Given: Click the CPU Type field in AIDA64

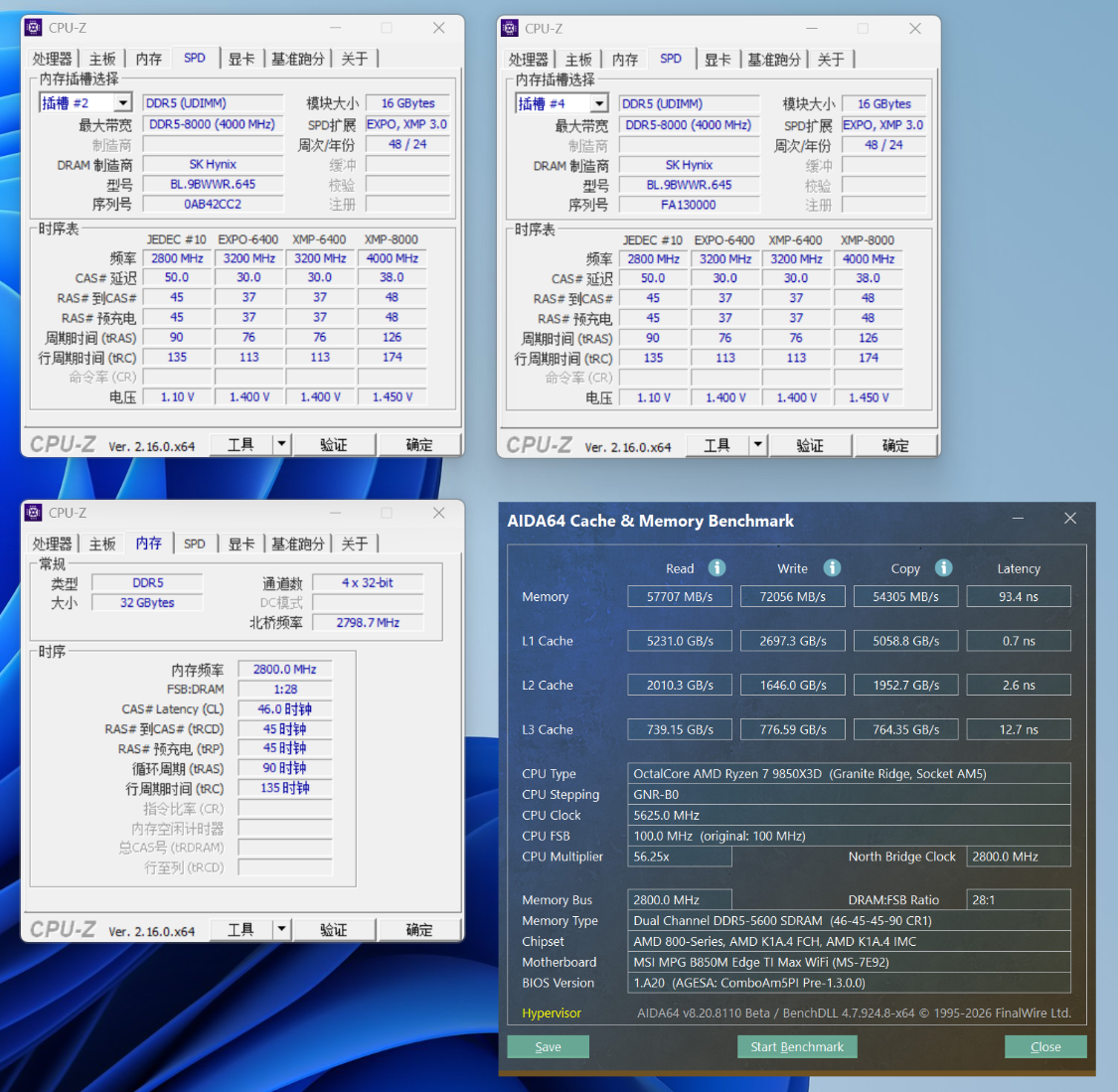Looking at the screenshot, I should click(x=850, y=773).
